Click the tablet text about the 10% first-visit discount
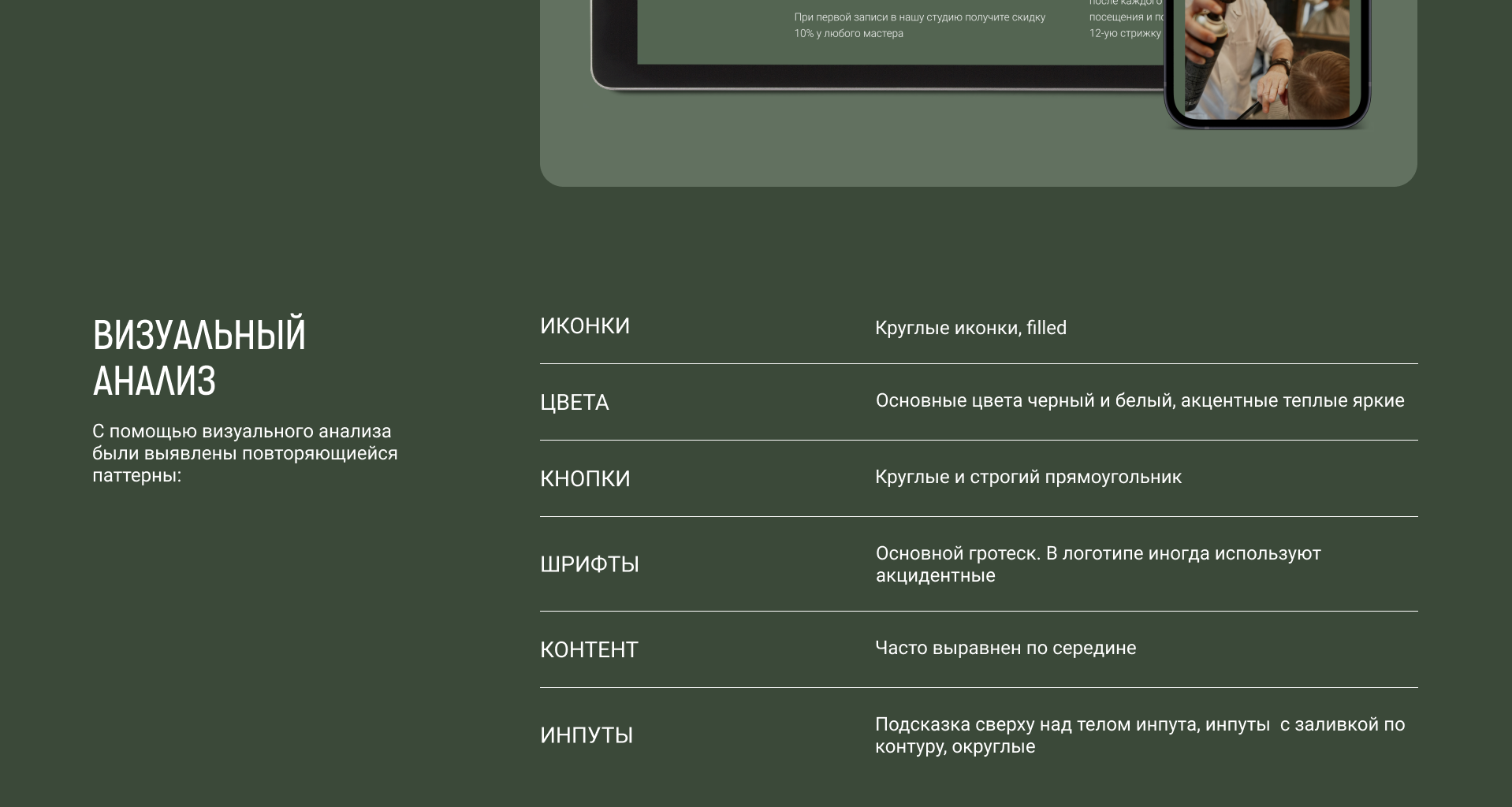 (920, 25)
